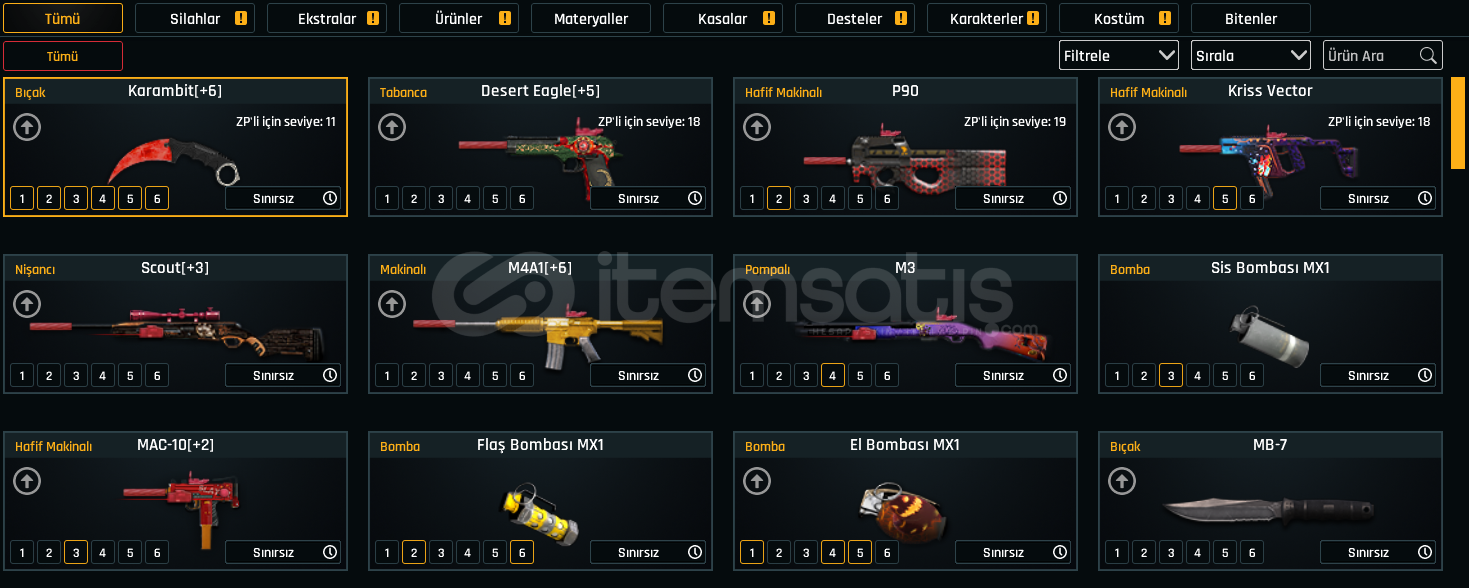Expand the Sırala sort dropdown

coord(1251,56)
